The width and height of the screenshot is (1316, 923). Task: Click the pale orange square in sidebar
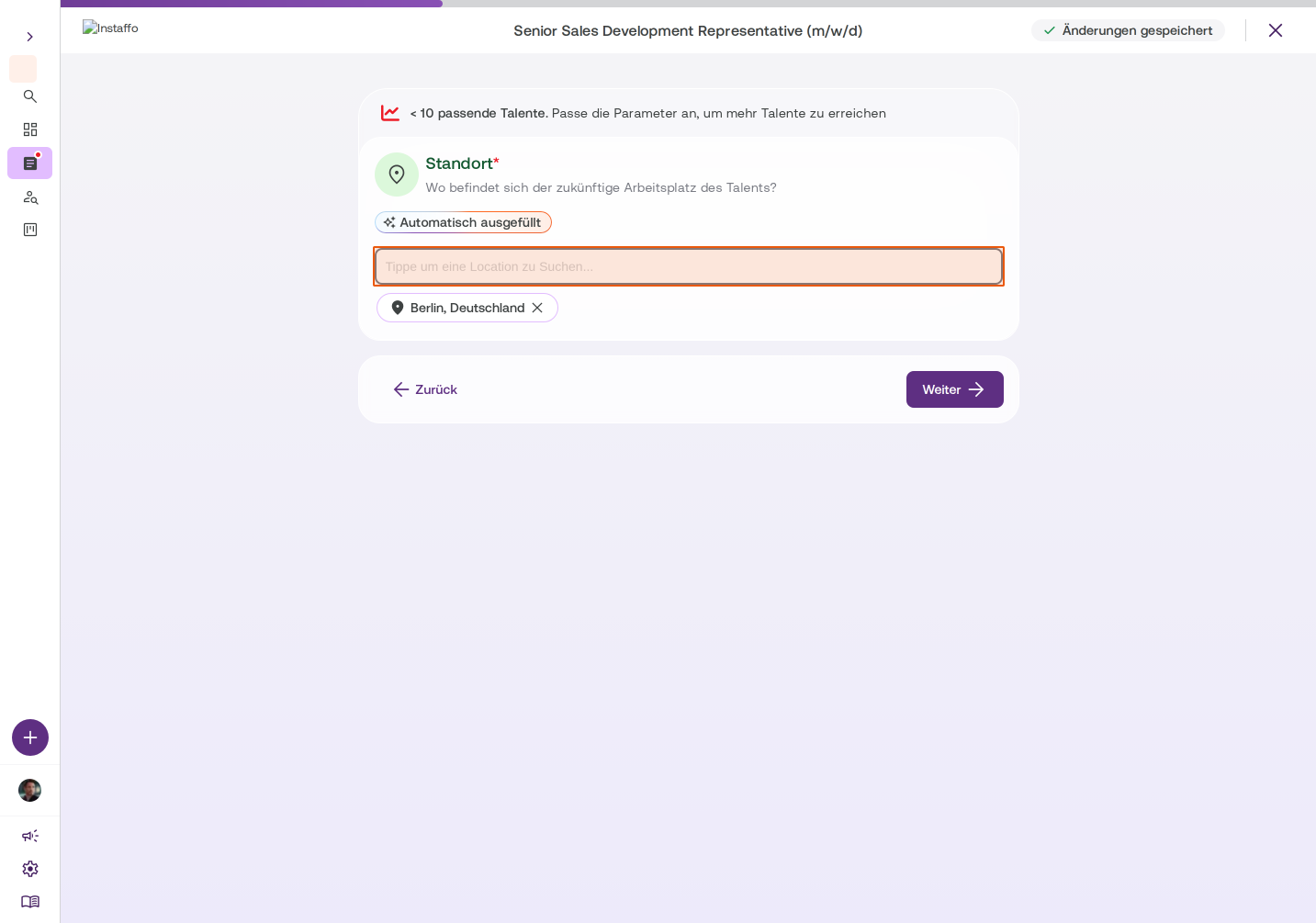pos(23,69)
